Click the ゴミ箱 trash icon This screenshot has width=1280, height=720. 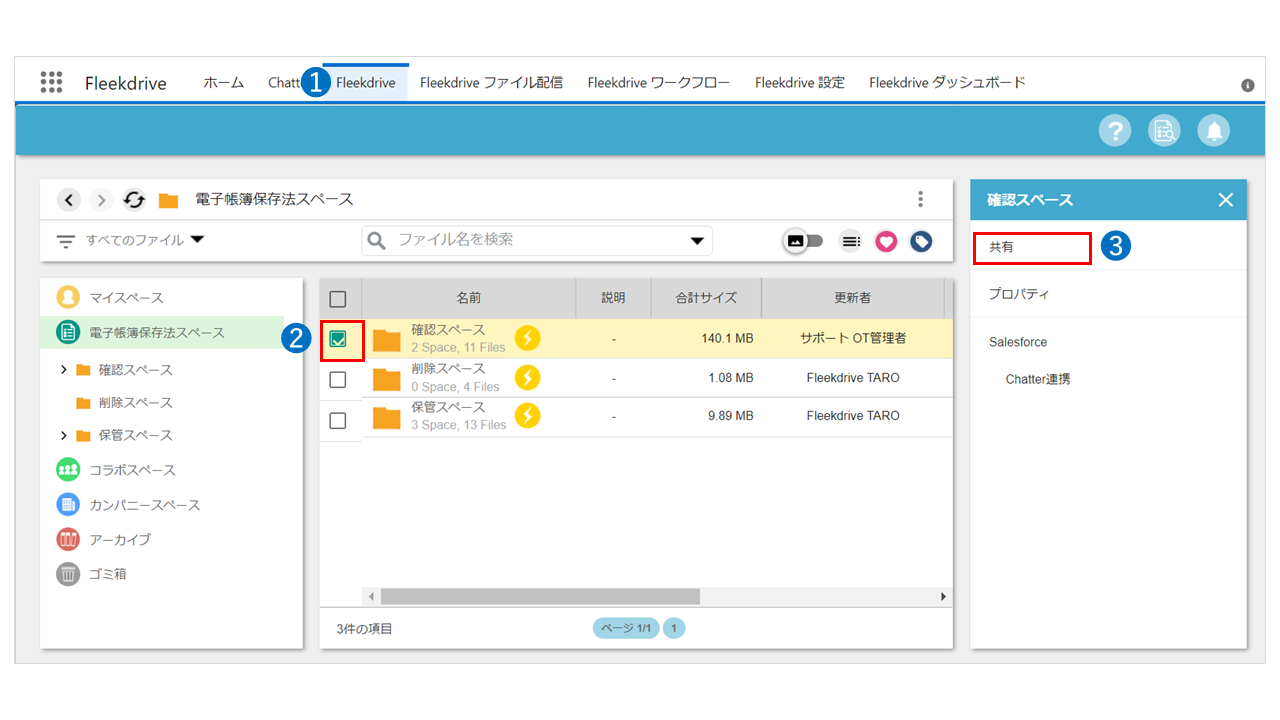[68, 574]
